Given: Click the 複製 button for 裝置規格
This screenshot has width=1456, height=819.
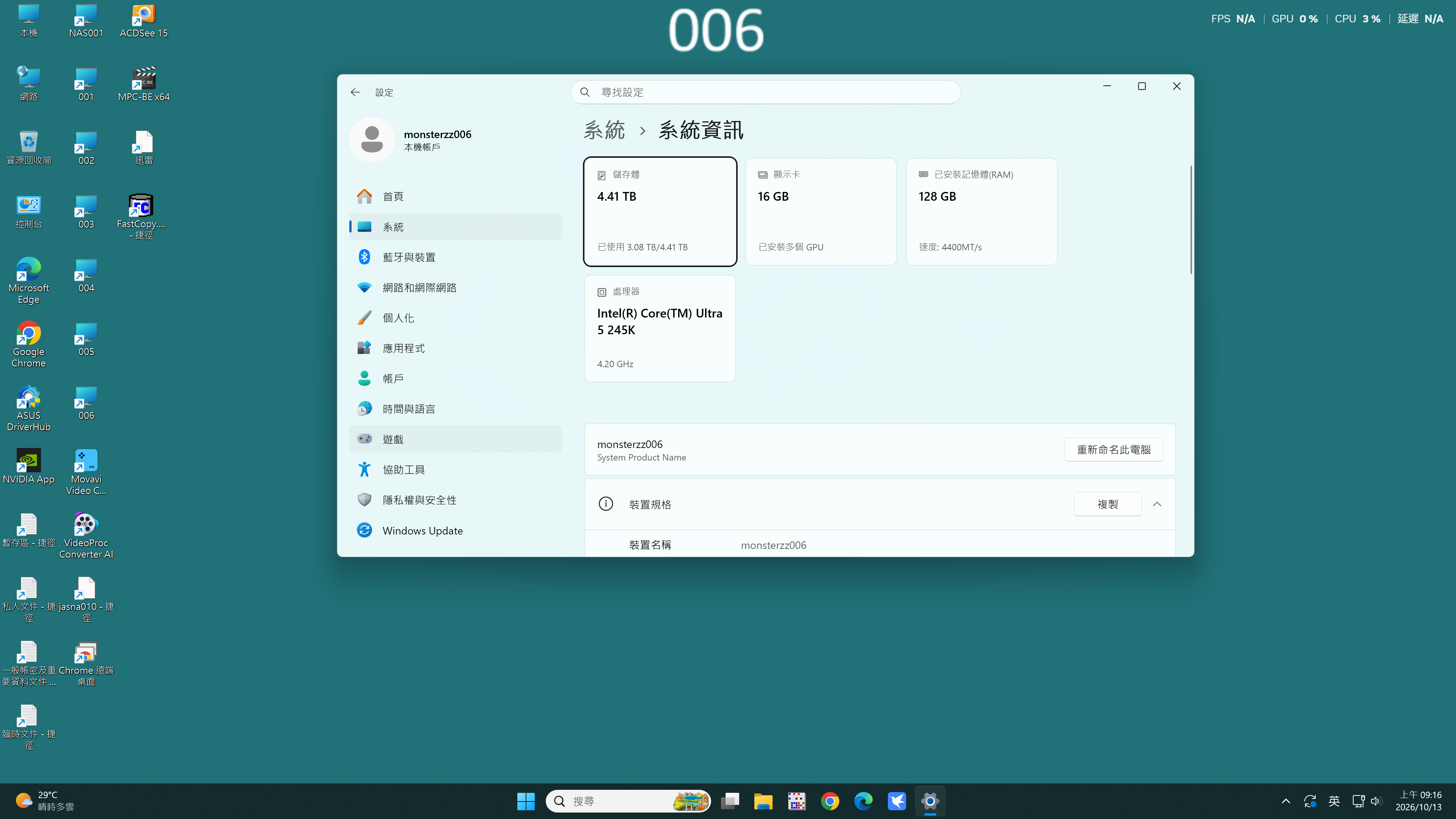Looking at the screenshot, I should (1107, 504).
